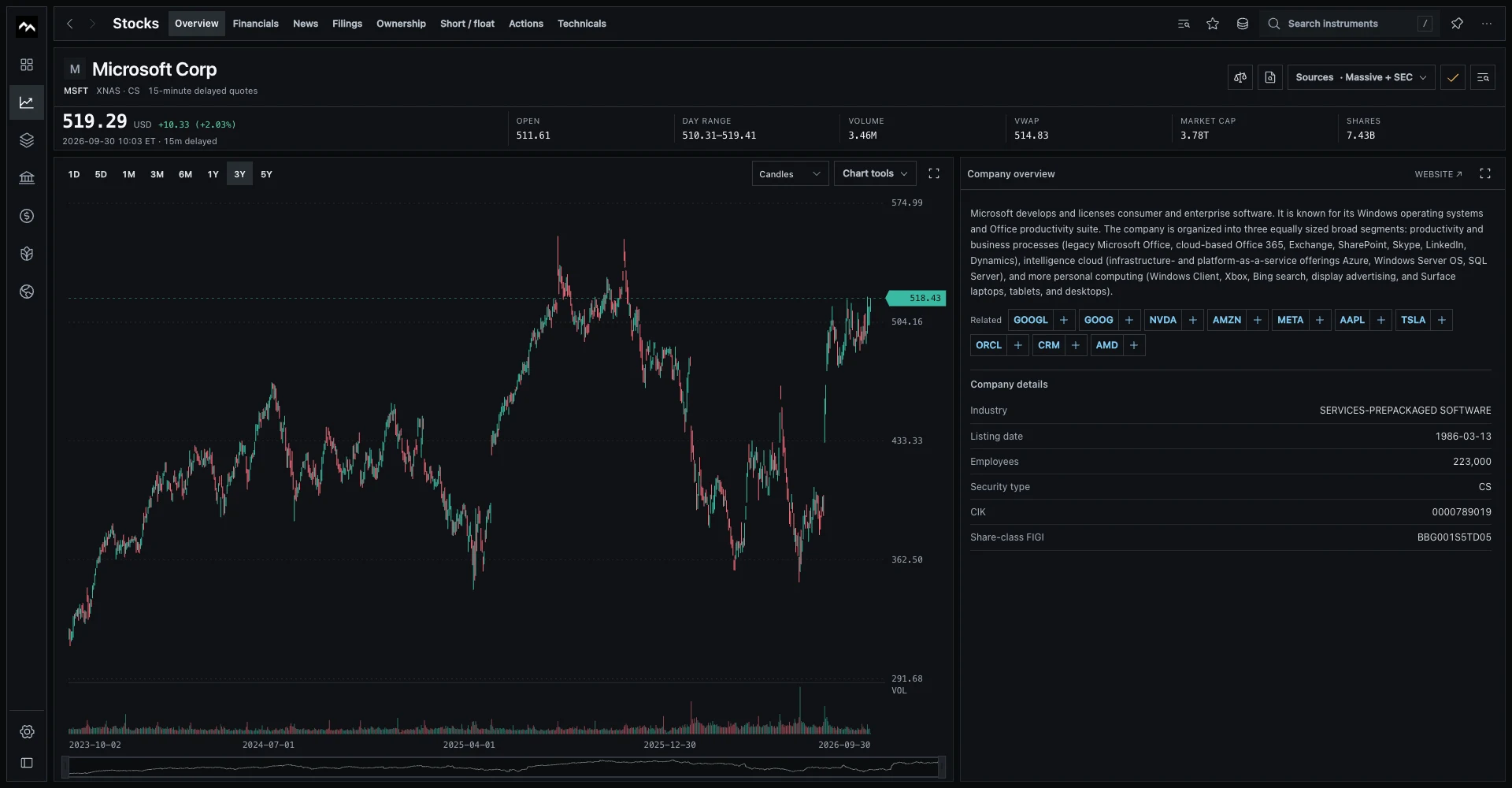The height and width of the screenshot is (788, 1512).
Task: Click the mini chart range navigator strip
Action: click(x=504, y=767)
